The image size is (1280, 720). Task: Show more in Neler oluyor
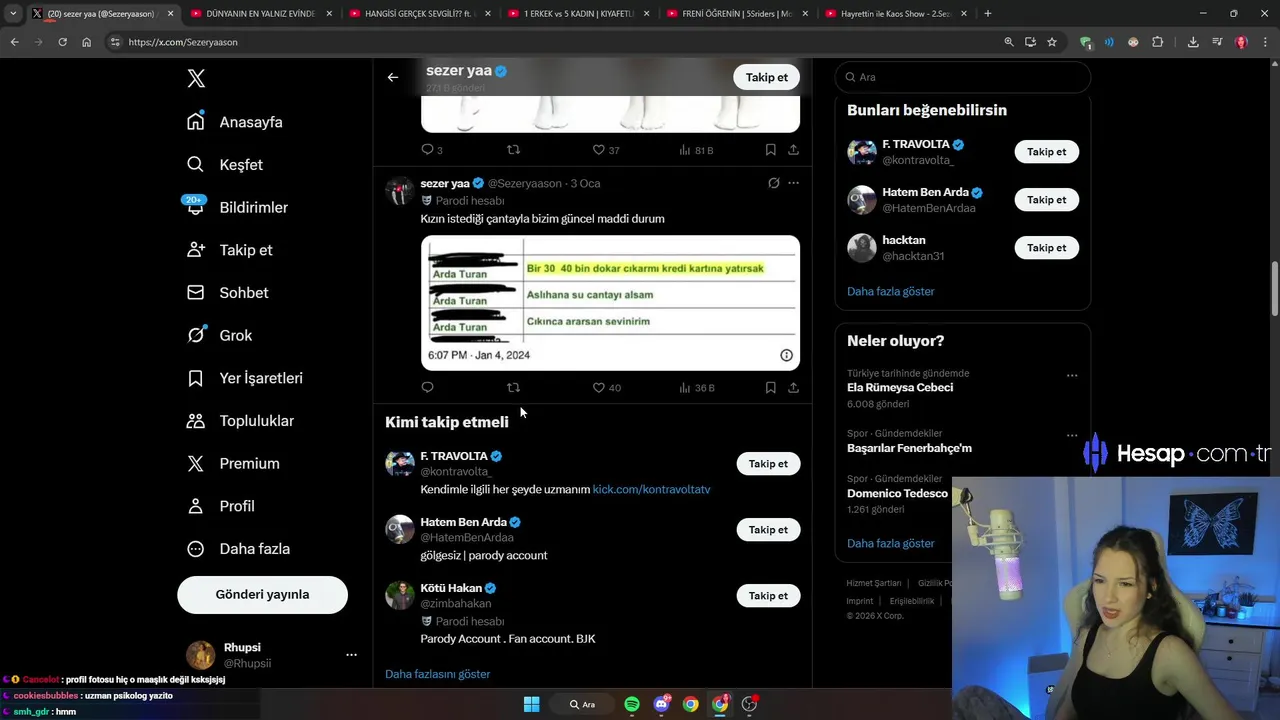(890, 543)
